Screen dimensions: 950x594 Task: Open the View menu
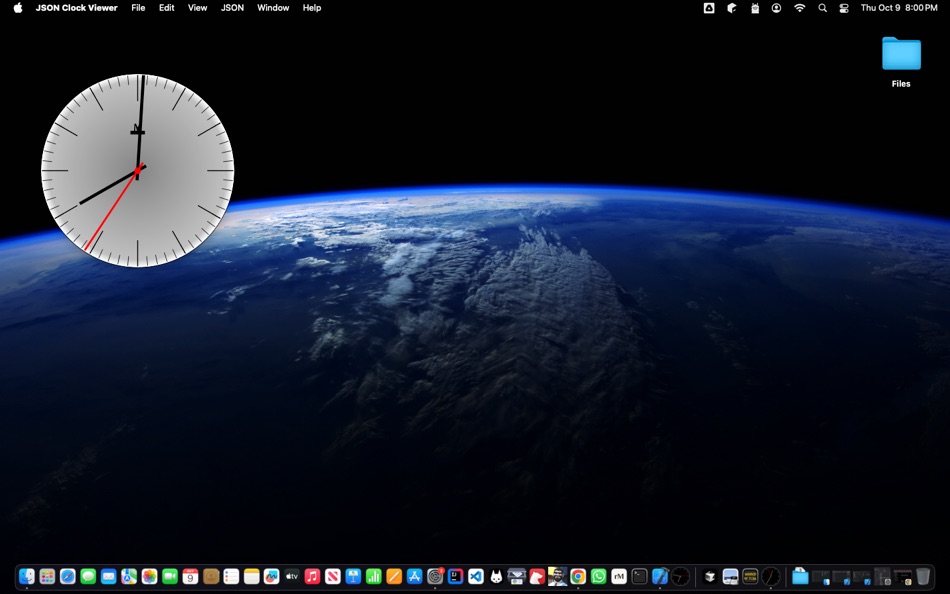197,7
